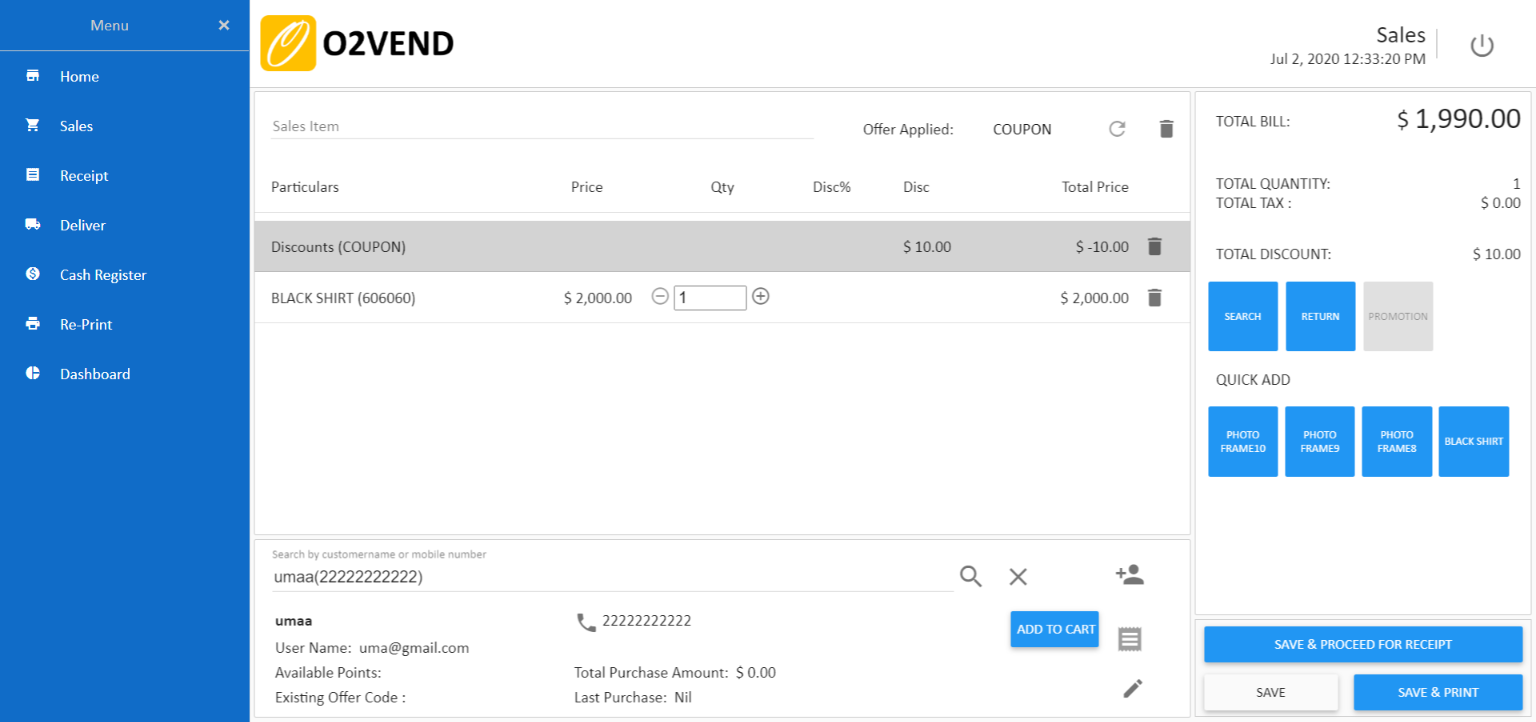Click the SAVE & PRINT button
Viewport: 1536px width, 722px height.
pyautogui.click(x=1437, y=692)
